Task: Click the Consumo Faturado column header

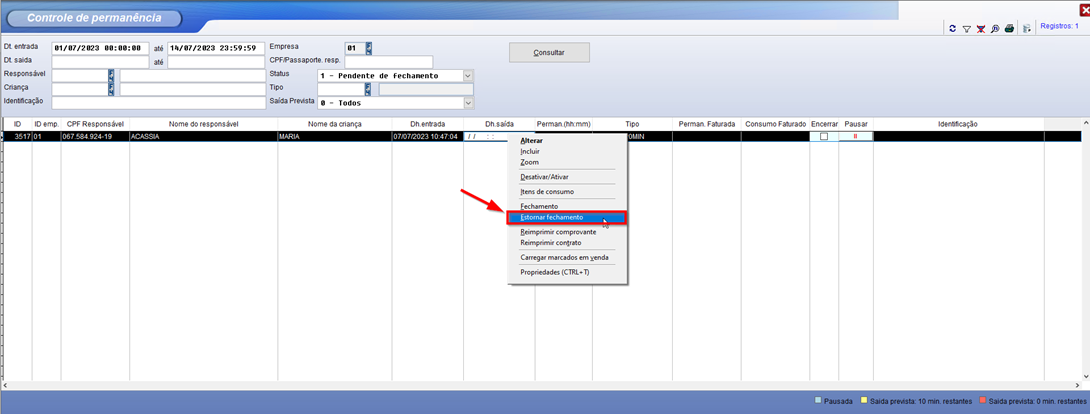Action: (776, 124)
